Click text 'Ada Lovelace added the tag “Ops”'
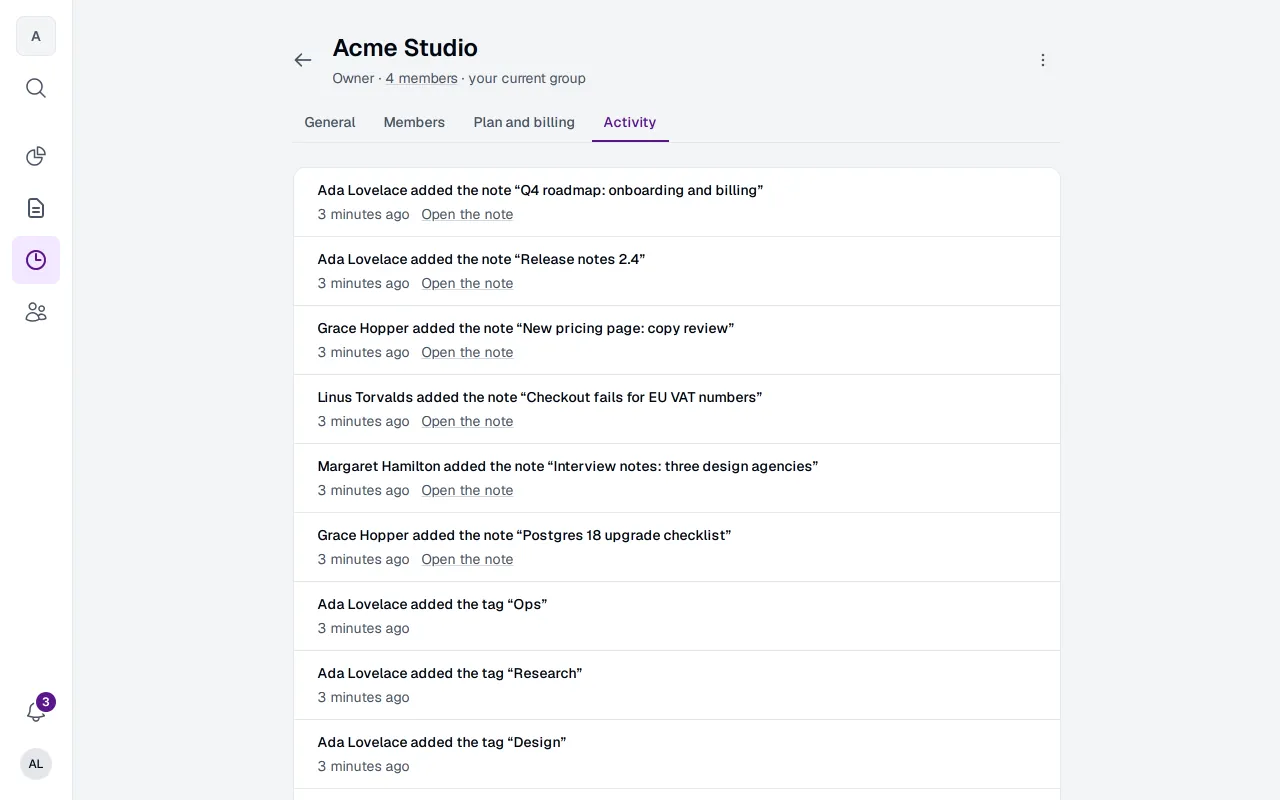 432,604
